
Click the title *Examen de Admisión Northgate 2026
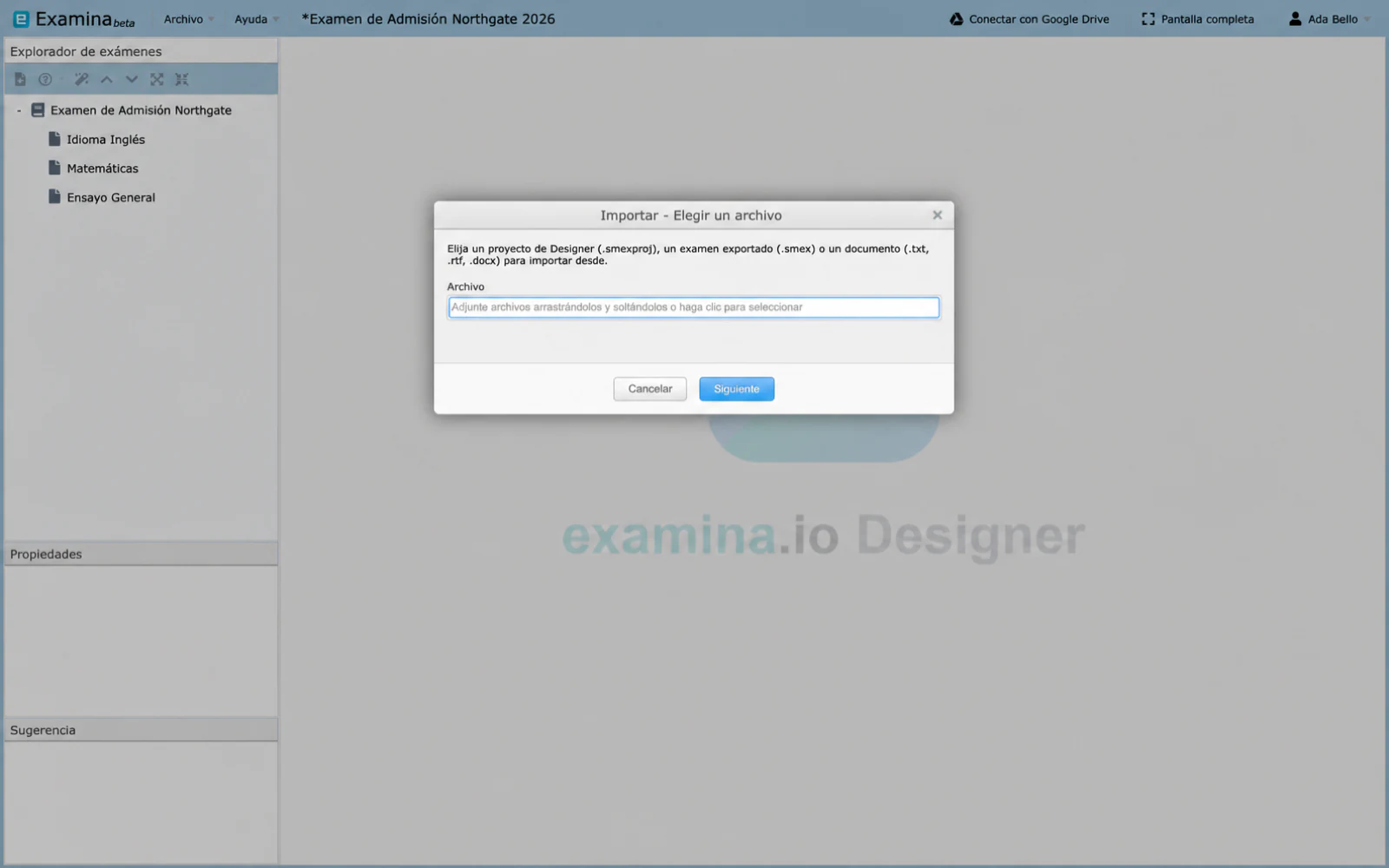[x=428, y=19]
